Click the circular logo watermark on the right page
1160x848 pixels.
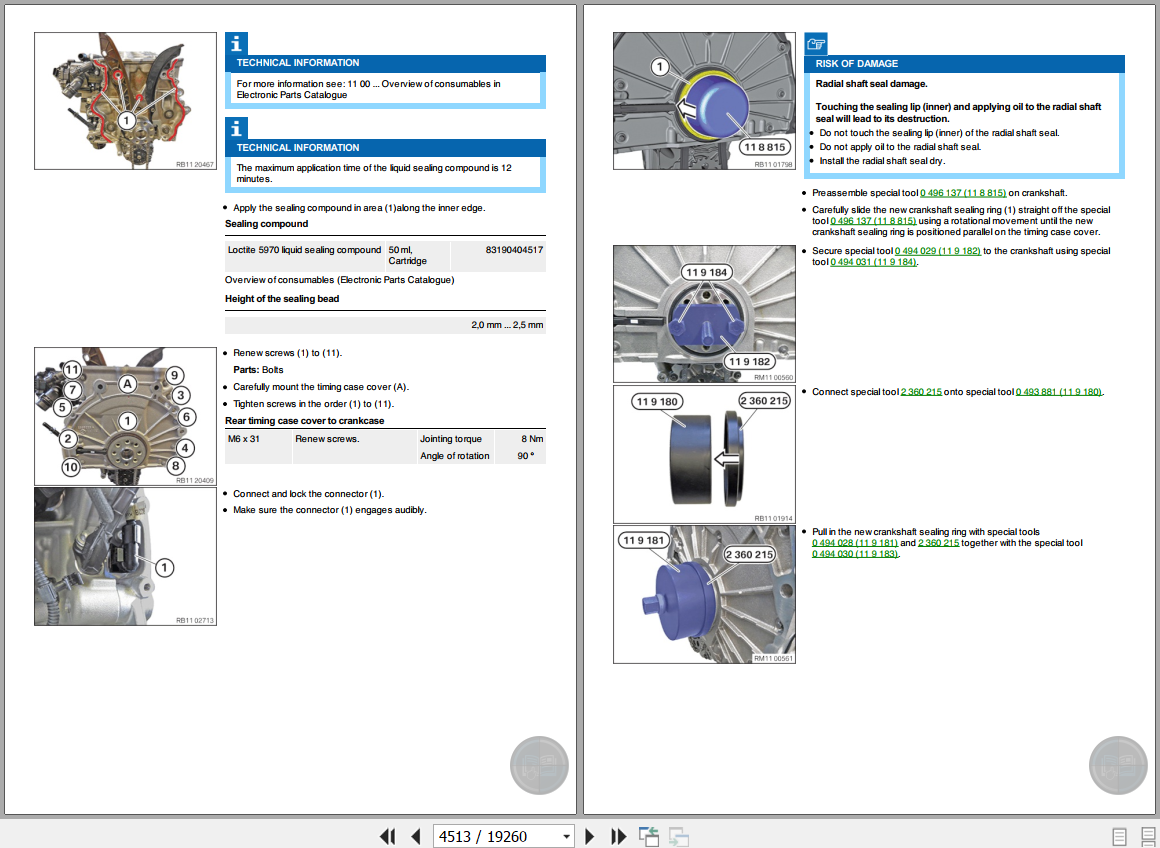1117,765
